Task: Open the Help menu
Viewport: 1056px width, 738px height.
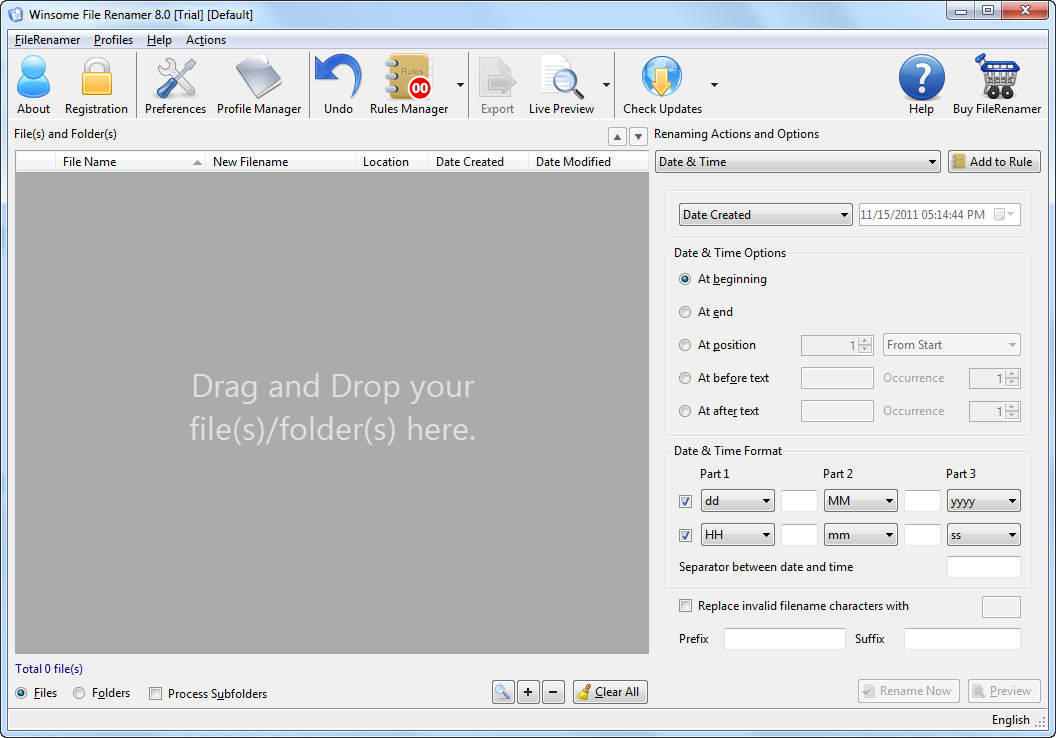Action: pyautogui.click(x=159, y=40)
